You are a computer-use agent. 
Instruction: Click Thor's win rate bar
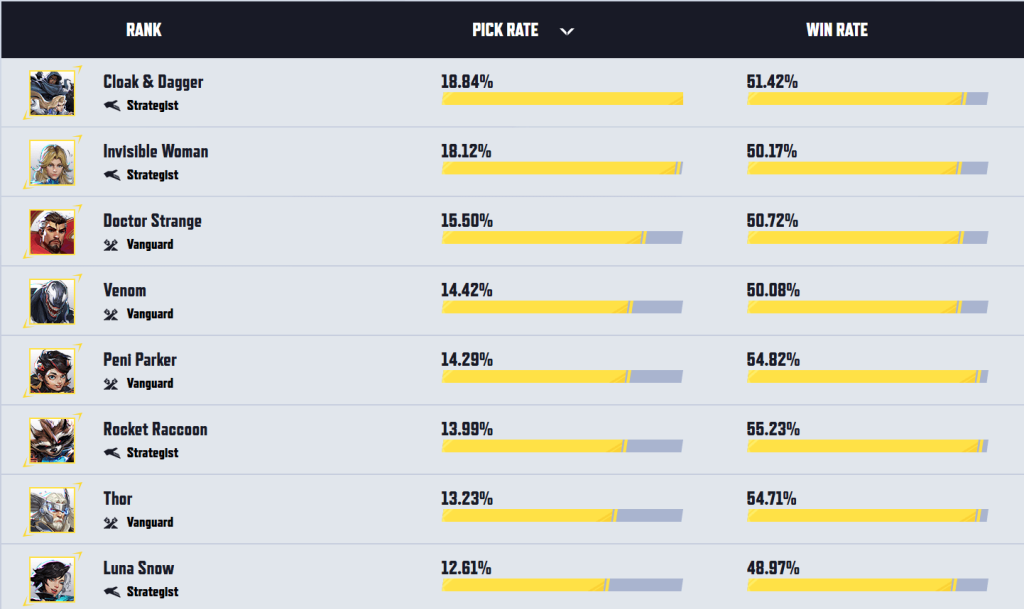pyautogui.click(x=867, y=516)
